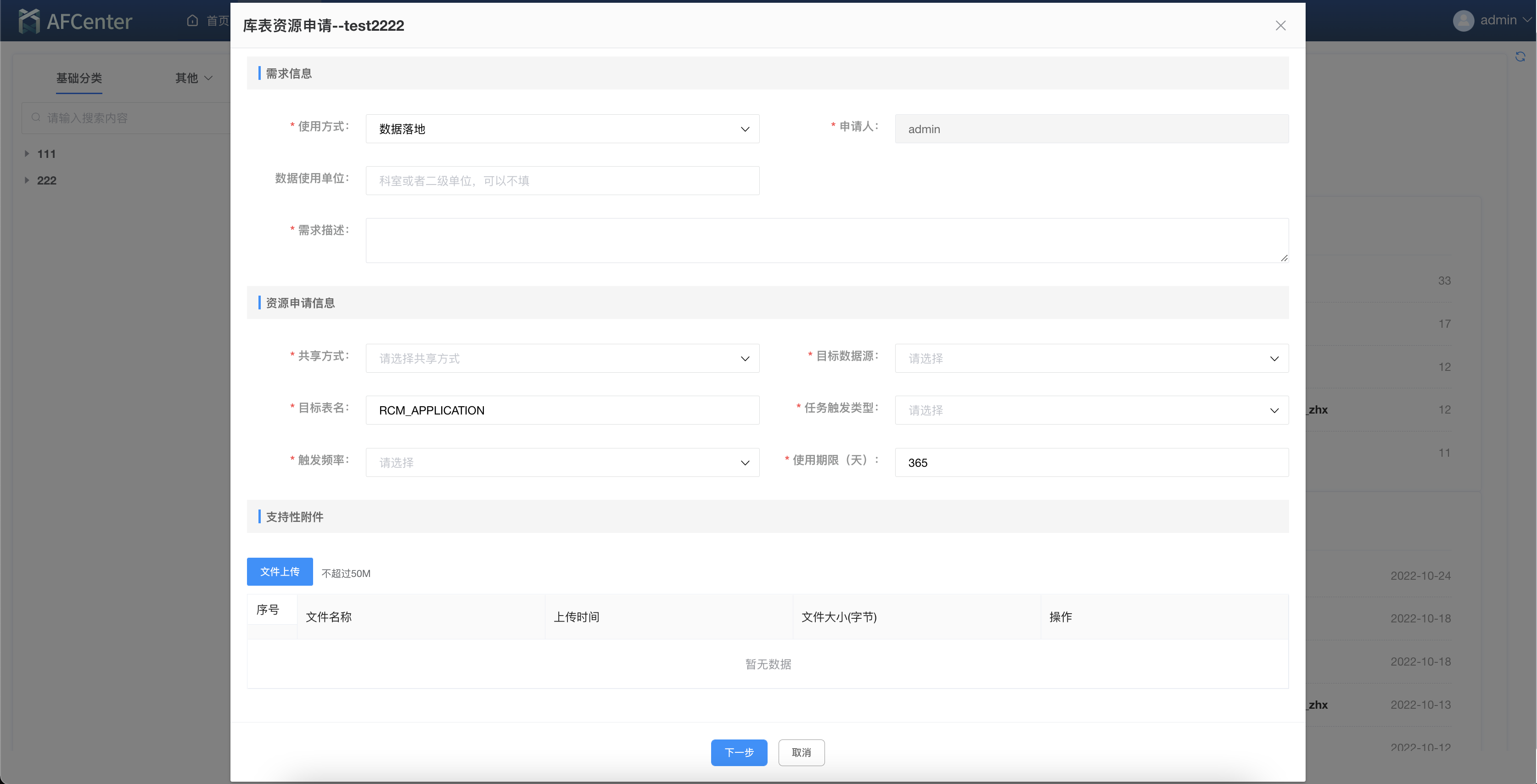
Task: Click the value 33 in background list
Action: 1444,280
